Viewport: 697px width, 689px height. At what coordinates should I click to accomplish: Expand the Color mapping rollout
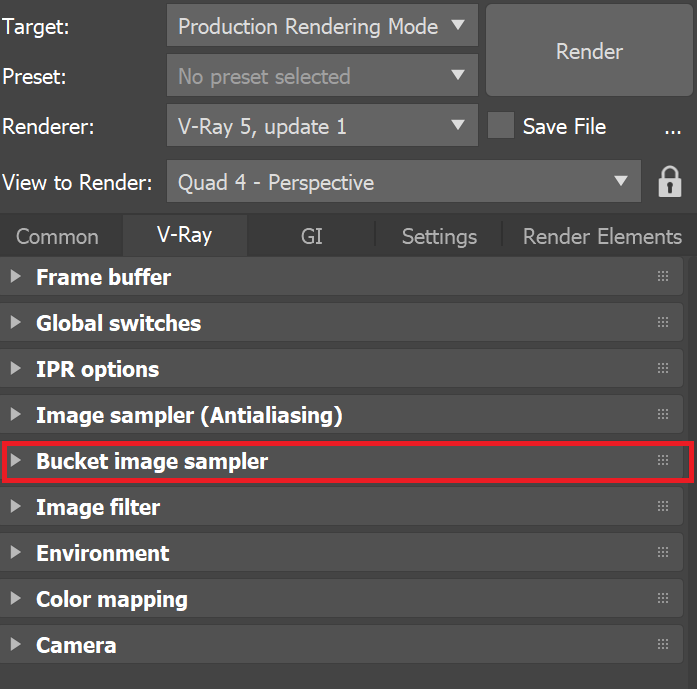112,599
